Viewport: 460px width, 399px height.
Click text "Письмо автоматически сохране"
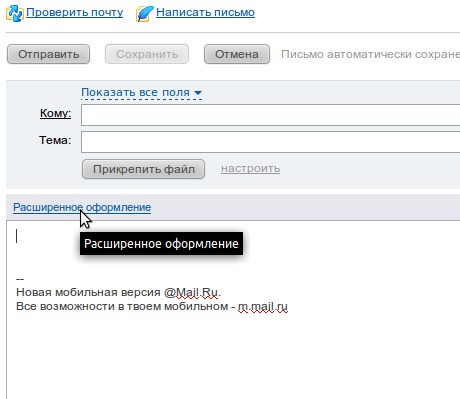(x=370, y=54)
